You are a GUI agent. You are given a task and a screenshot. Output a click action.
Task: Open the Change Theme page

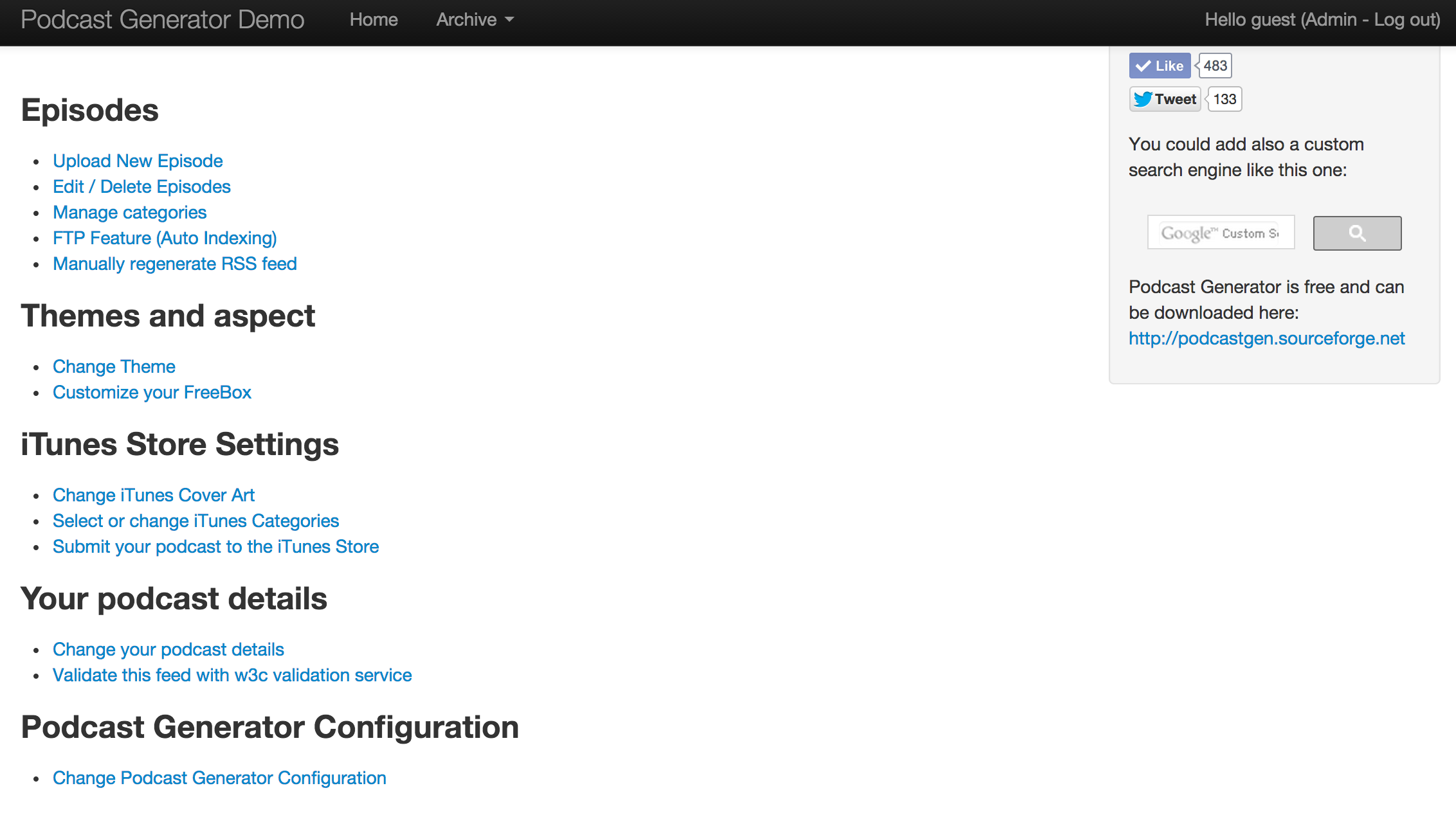114,366
